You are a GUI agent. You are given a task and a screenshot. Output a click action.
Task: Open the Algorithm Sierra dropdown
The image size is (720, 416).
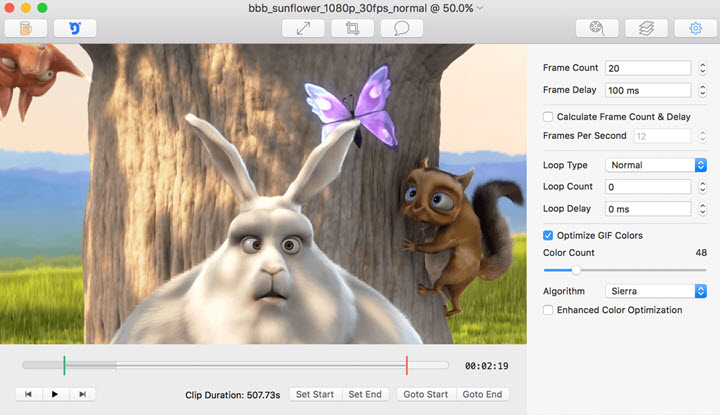656,291
